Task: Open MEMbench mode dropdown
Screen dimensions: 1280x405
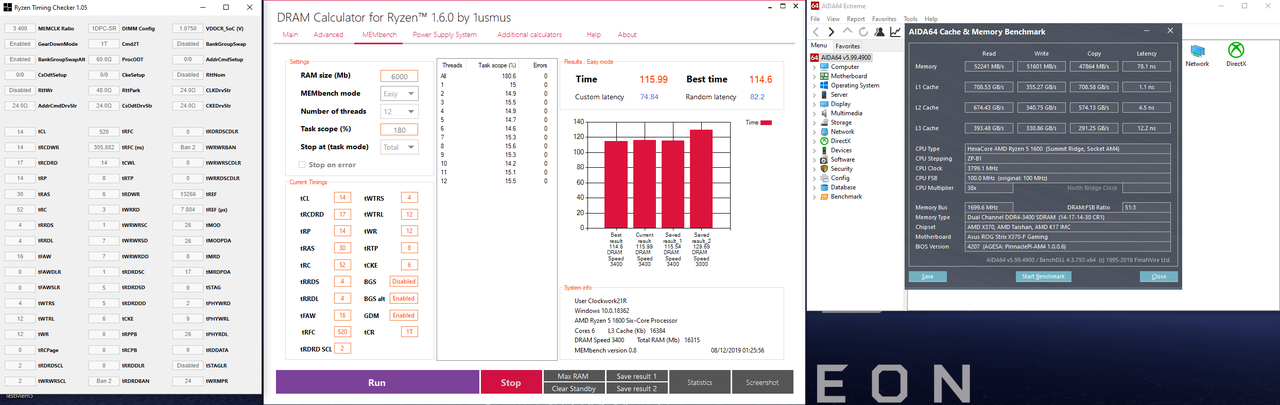Action: (x=399, y=93)
